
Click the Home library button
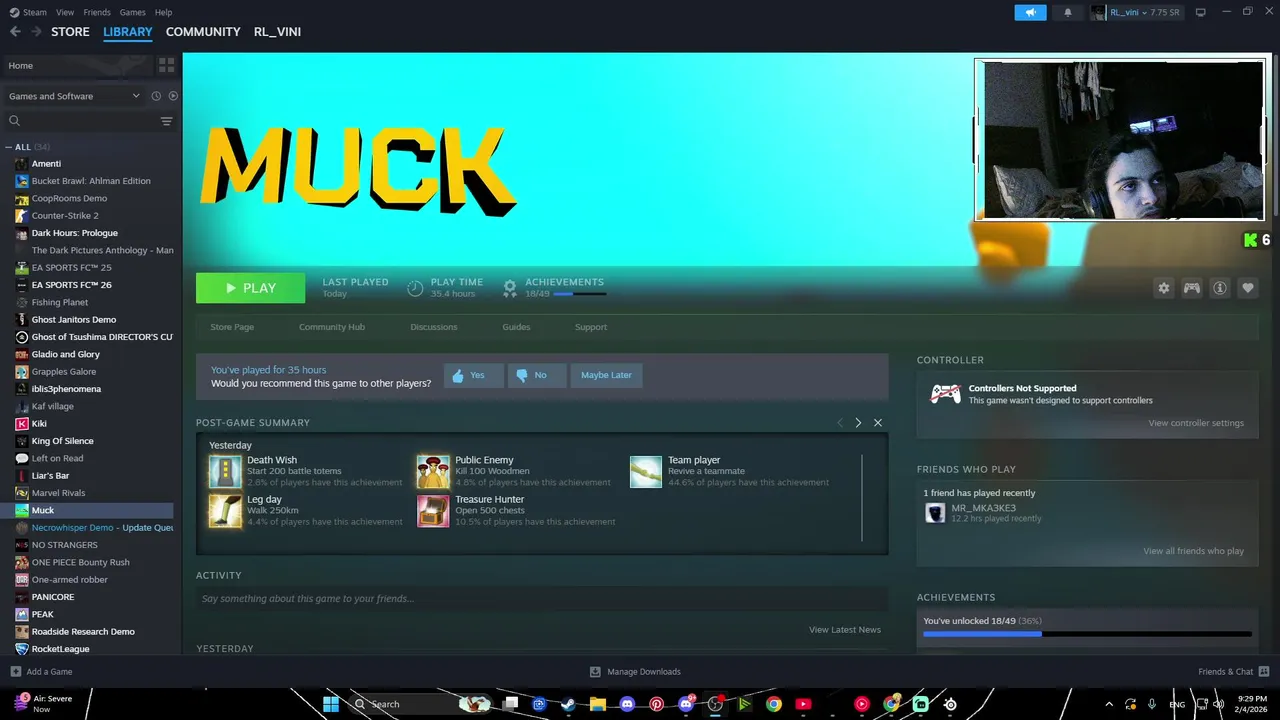coord(78,65)
